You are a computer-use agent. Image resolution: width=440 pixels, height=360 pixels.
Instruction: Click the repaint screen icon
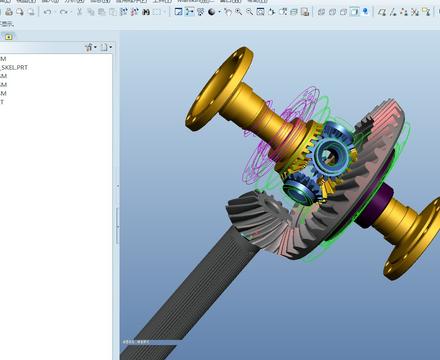(179, 12)
